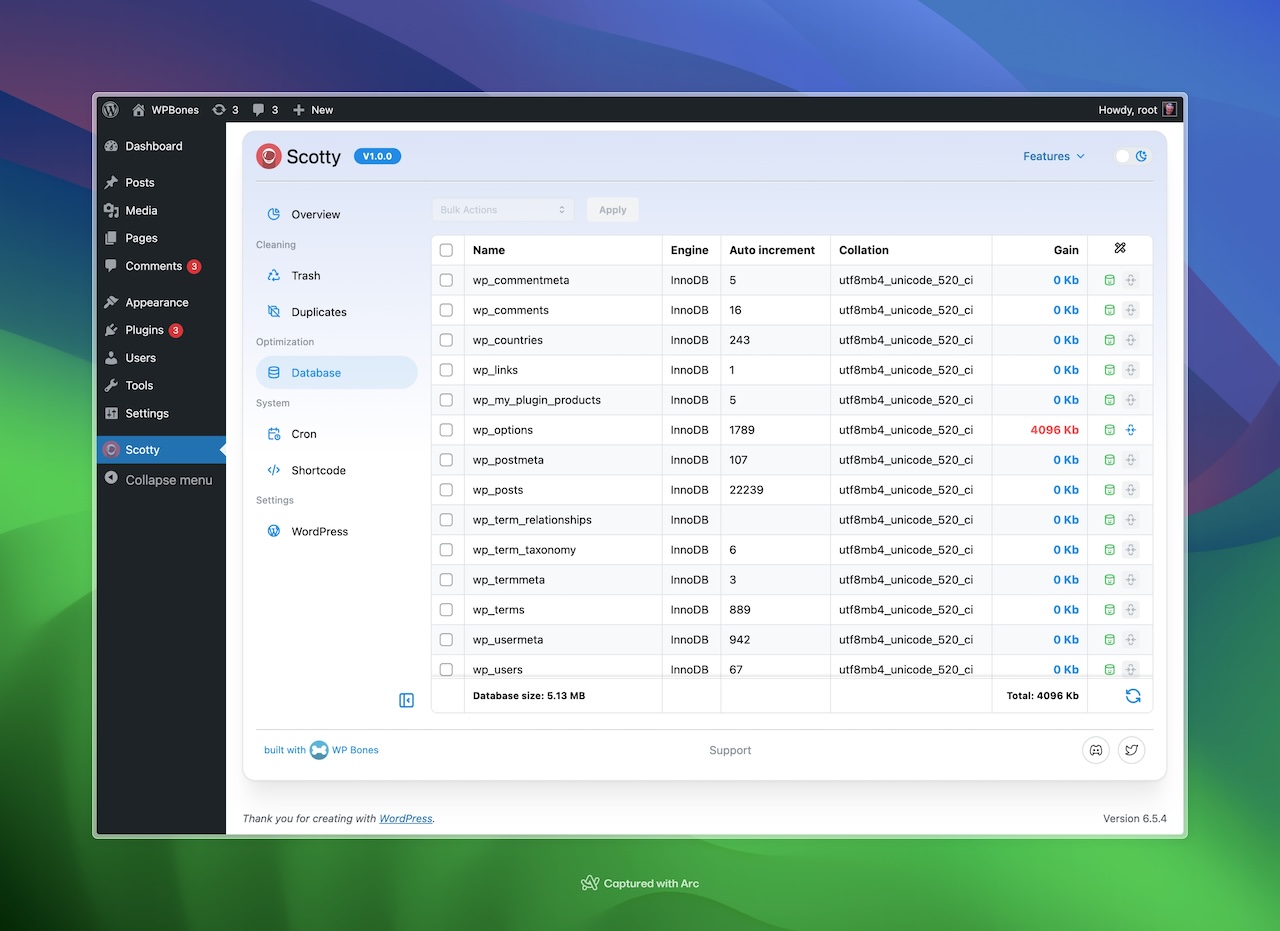Click the green database icon for wp_commentmeta

[x=1109, y=280]
